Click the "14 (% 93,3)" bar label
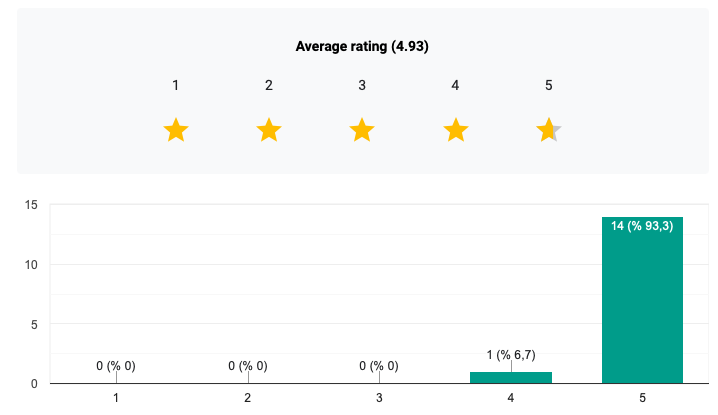This screenshot has width=718, height=415. point(642,226)
